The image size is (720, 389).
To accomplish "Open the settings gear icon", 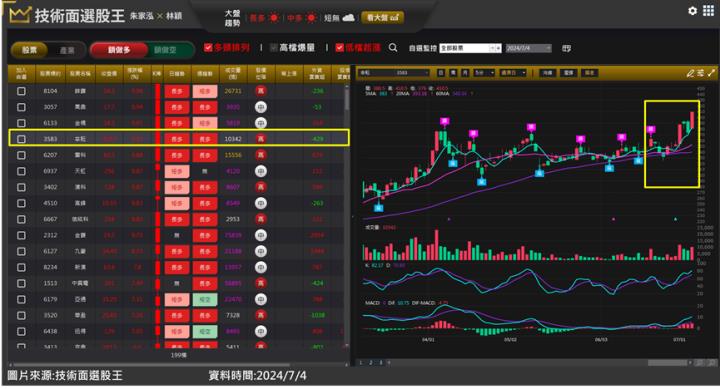I will click(x=692, y=11).
